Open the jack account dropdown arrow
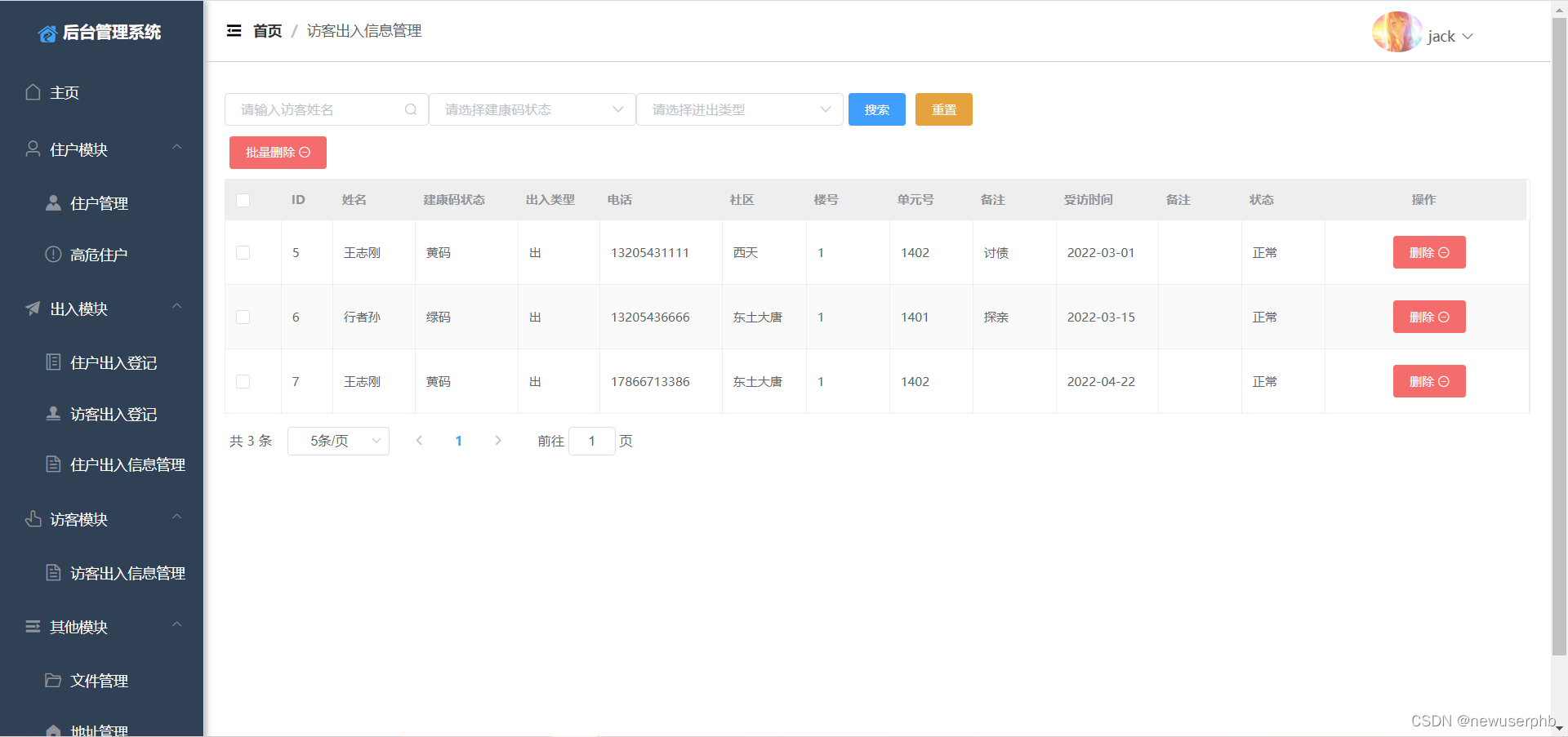This screenshot has width=1568, height=737. point(1468,37)
